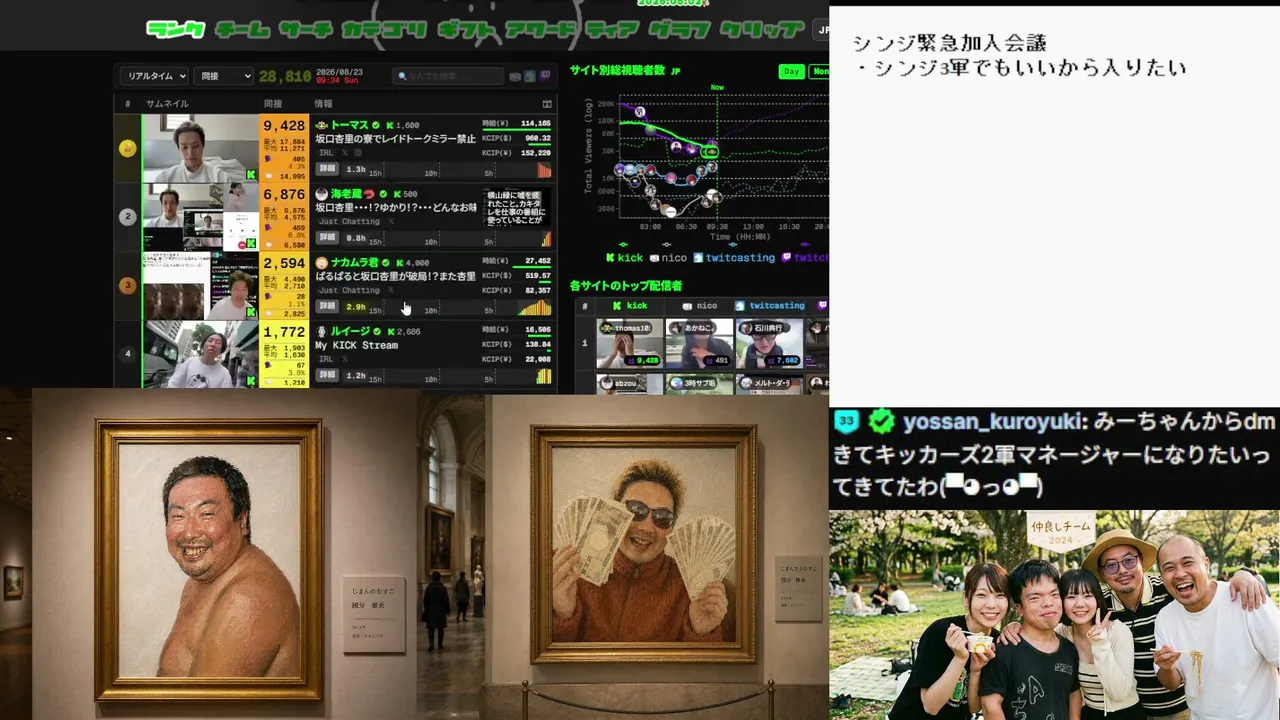Open 石川典行 top twitcasting thumbnail
The height and width of the screenshot is (720, 1280).
click(770, 344)
